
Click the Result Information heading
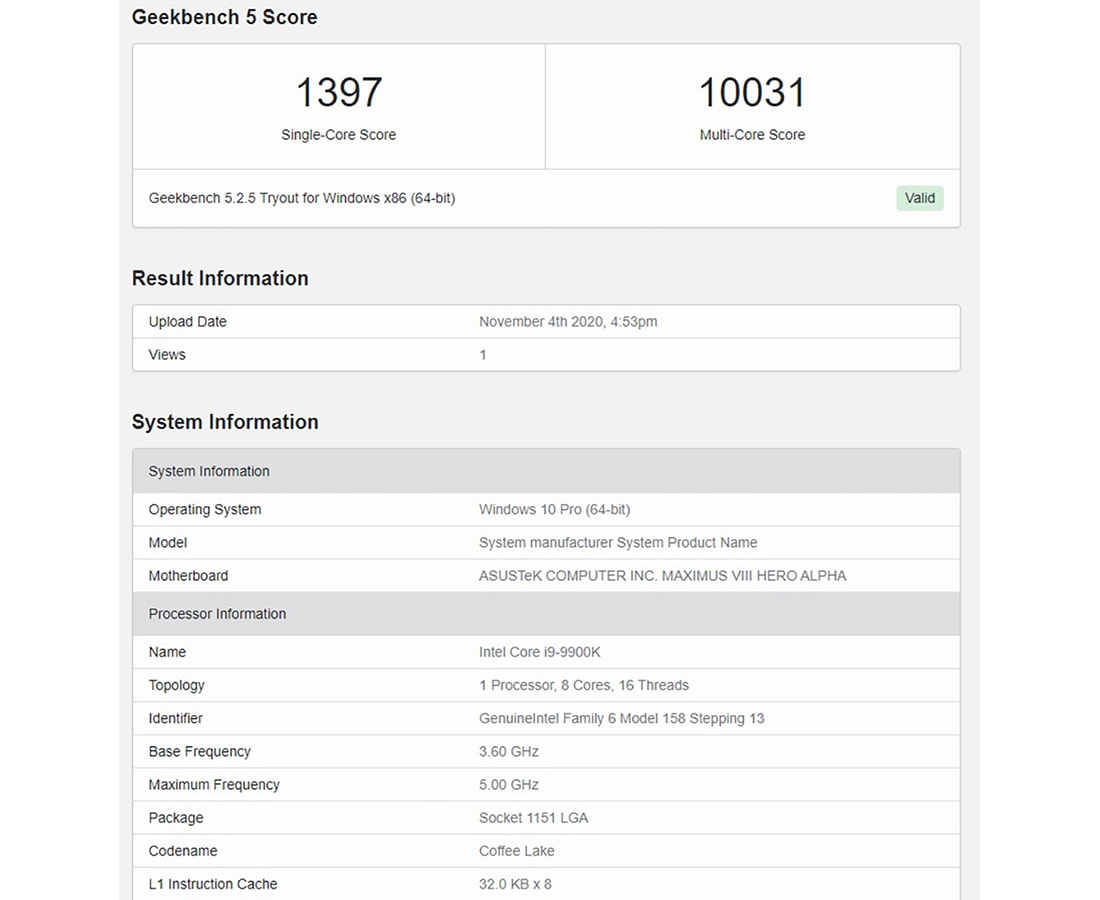coord(220,278)
